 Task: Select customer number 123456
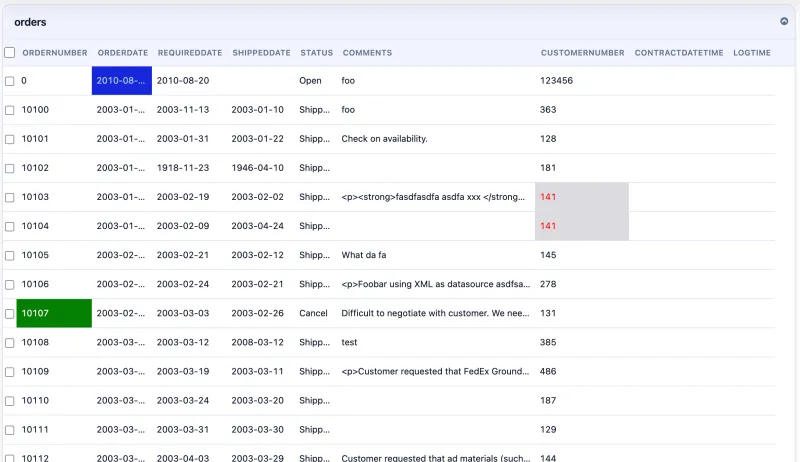coord(556,81)
